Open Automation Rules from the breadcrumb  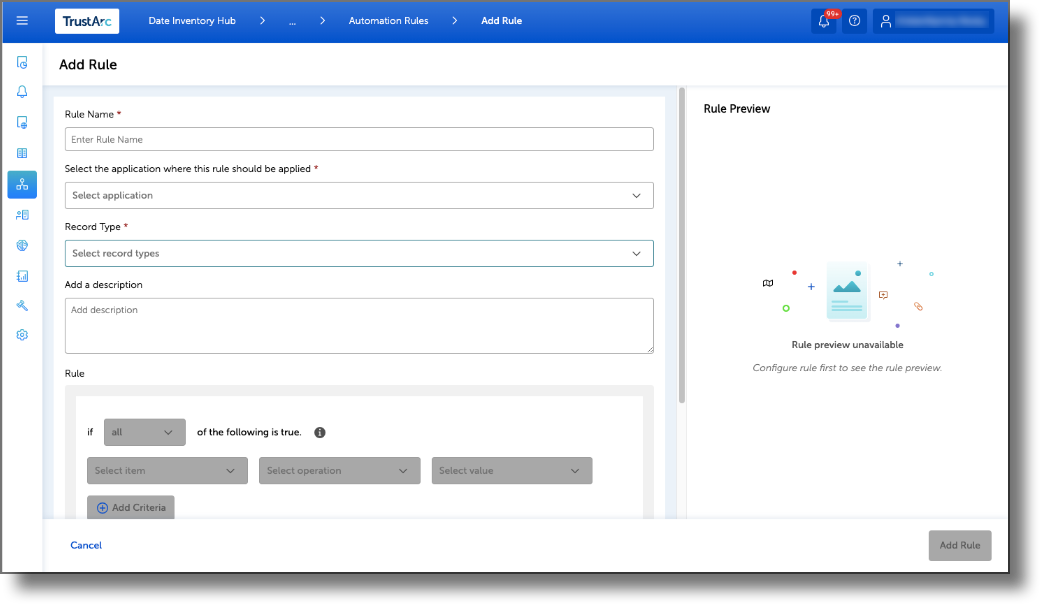[x=388, y=20]
